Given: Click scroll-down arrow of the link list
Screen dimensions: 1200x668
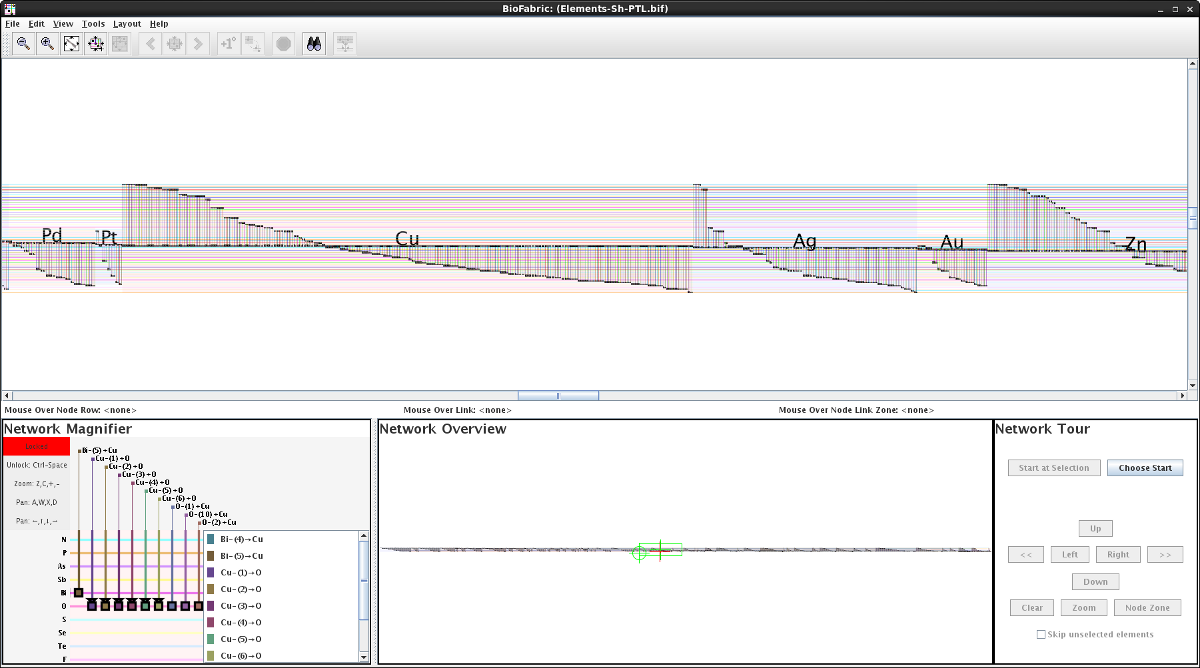Looking at the screenshot, I should pyautogui.click(x=363, y=655).
